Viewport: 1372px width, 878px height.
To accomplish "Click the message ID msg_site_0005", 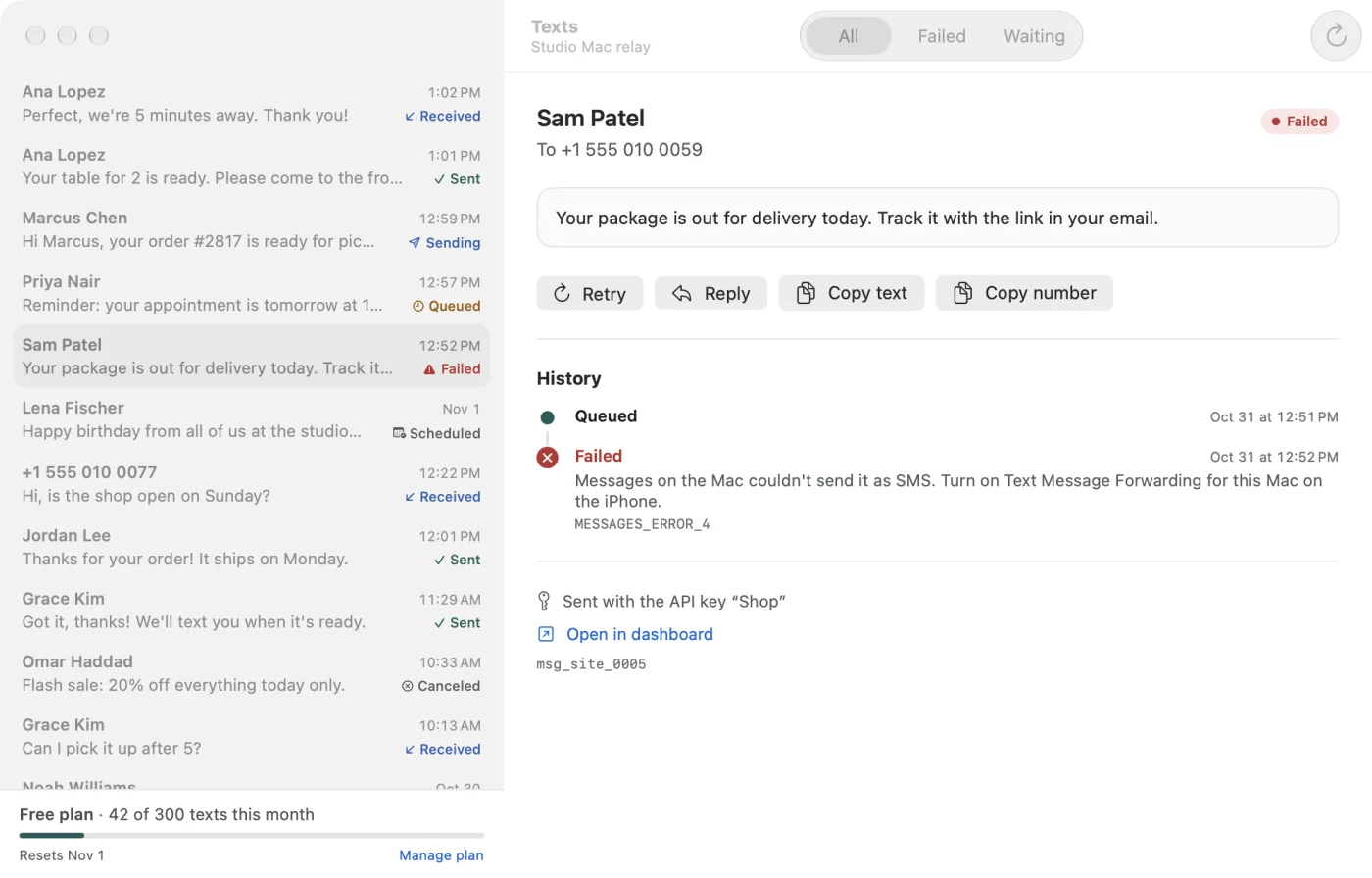I will (x=591, y=664).
